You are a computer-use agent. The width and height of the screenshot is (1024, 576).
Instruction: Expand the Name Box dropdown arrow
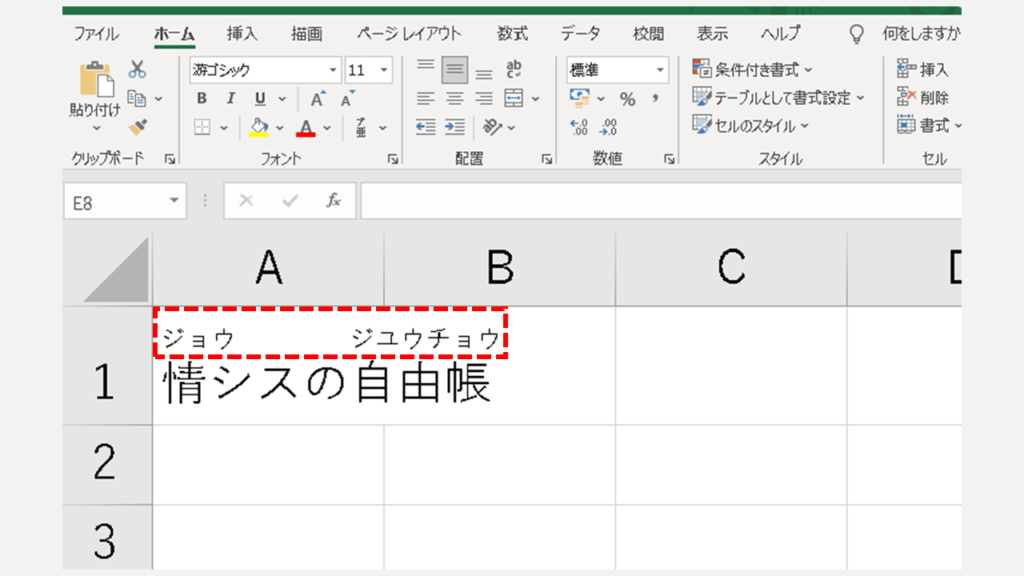(174, 200)
